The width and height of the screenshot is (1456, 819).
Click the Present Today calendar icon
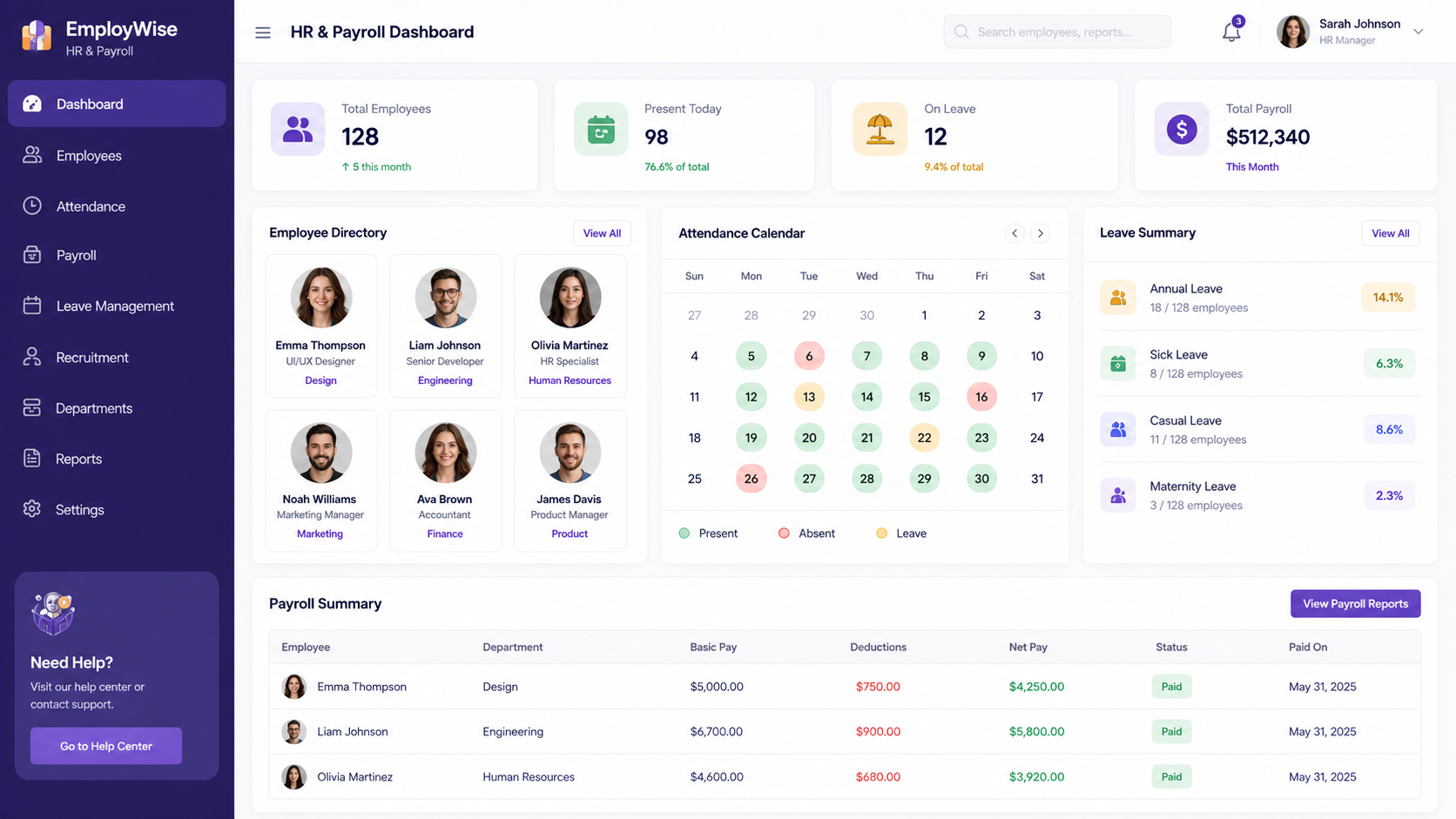point(601,129)
